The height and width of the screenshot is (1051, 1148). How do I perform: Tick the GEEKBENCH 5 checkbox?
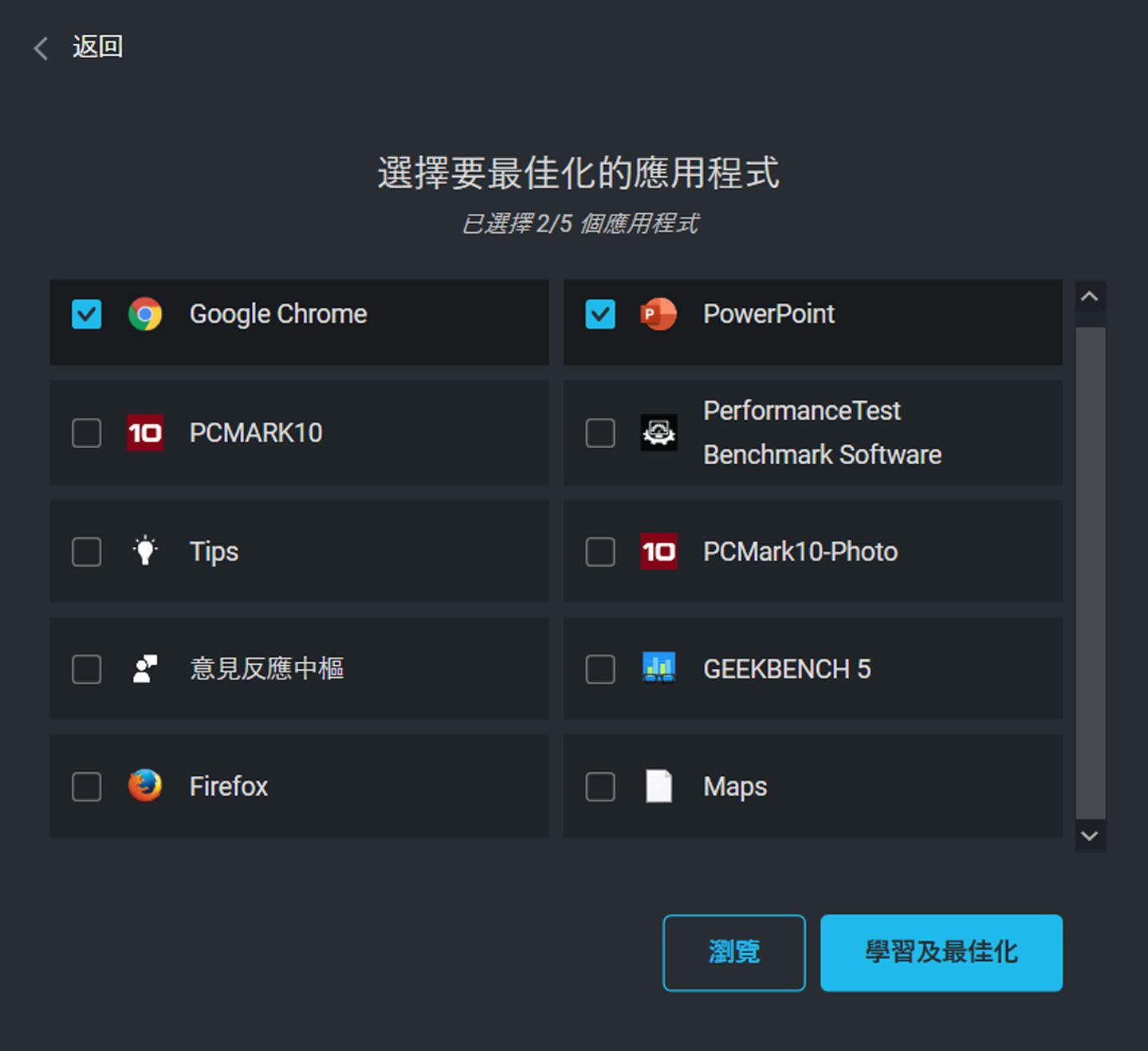point(600,669)
